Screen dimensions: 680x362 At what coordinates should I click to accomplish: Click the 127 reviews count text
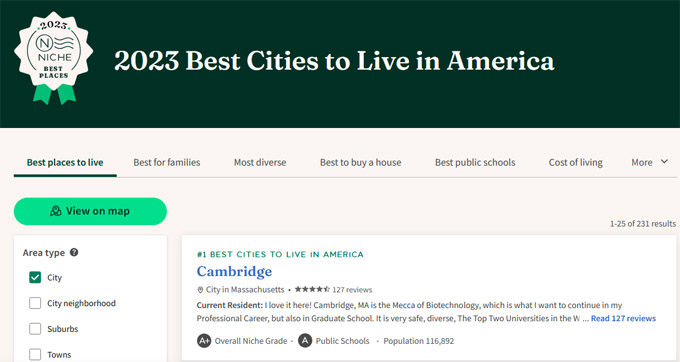tap(352, 290)
